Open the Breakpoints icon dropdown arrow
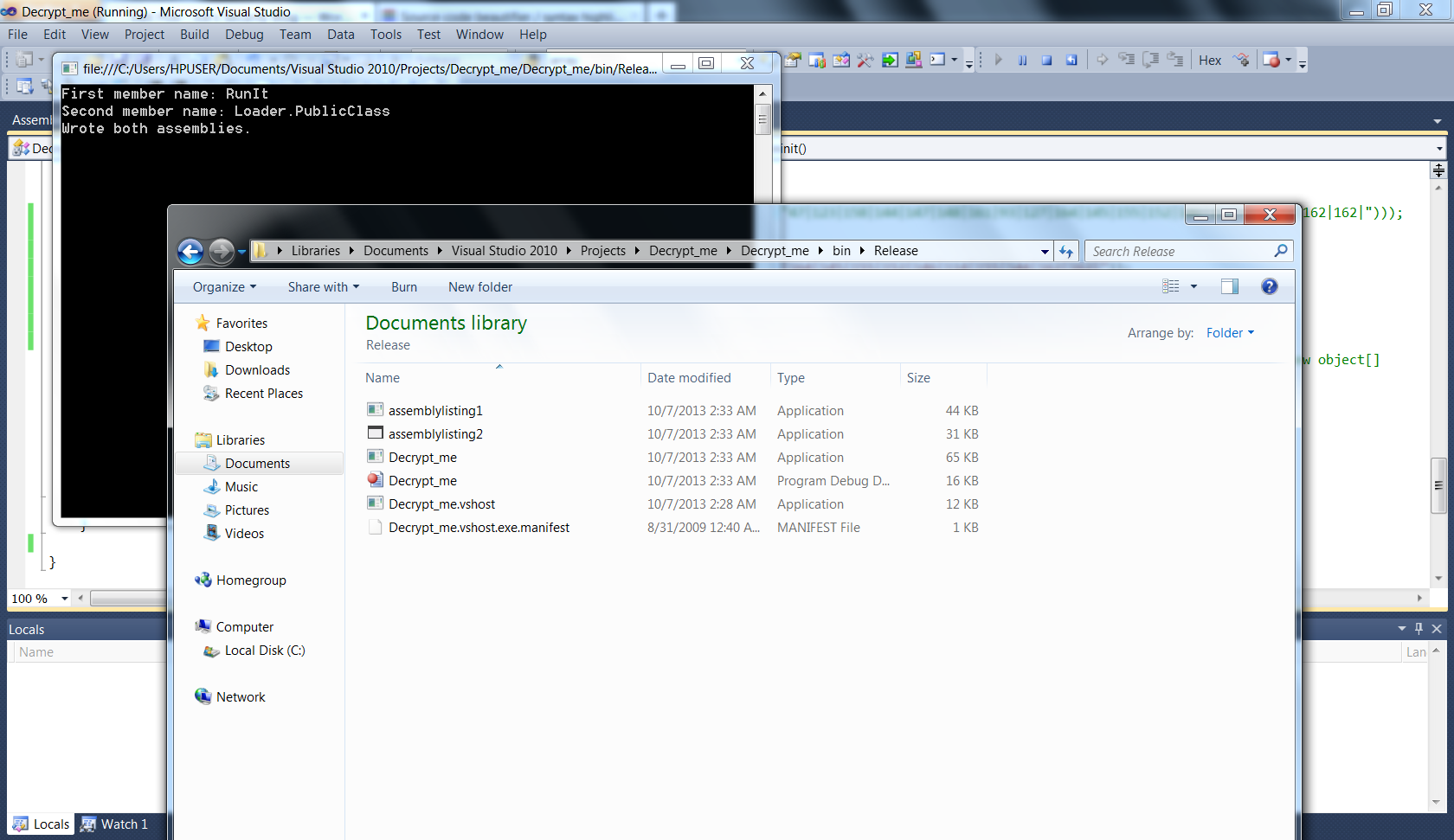Viewport: 1454px width, 840px height. tap(1289, 61)
